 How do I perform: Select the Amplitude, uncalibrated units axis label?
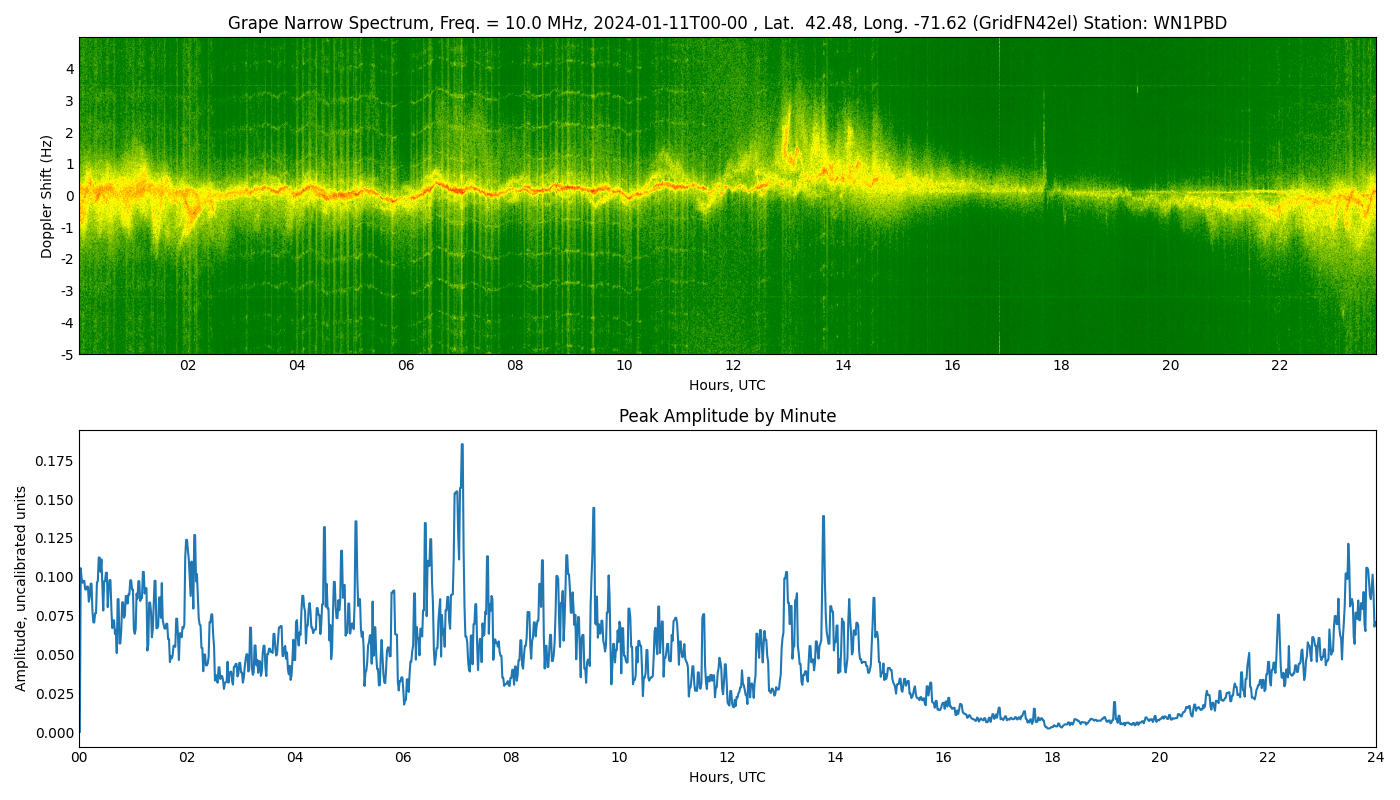click(x=21, y=588)
